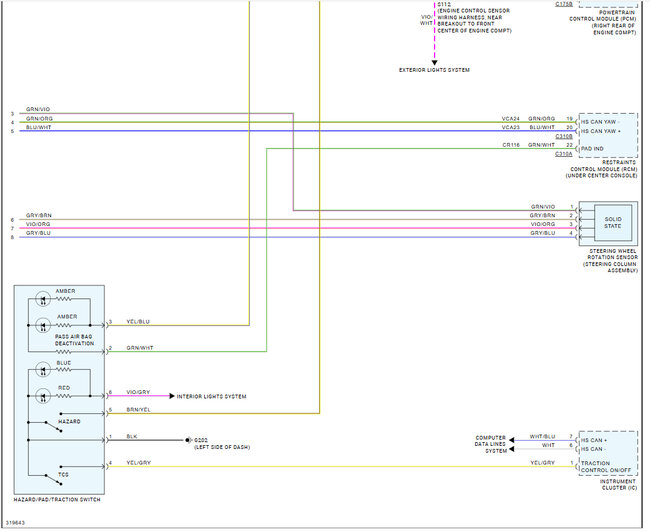Click the GRN/ORG label at wire 4 origin

(39, 119)
